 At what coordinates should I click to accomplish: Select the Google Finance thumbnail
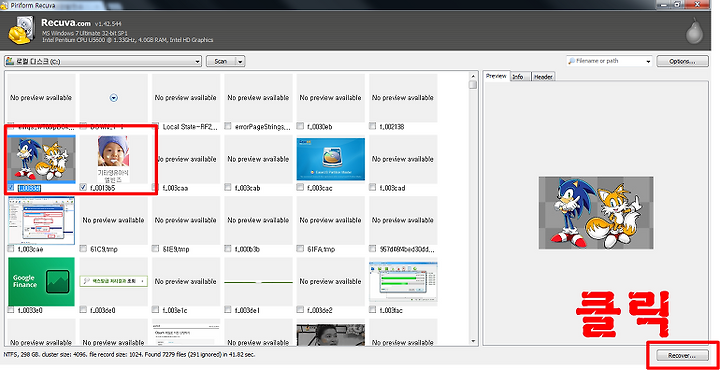click(41, 281)
